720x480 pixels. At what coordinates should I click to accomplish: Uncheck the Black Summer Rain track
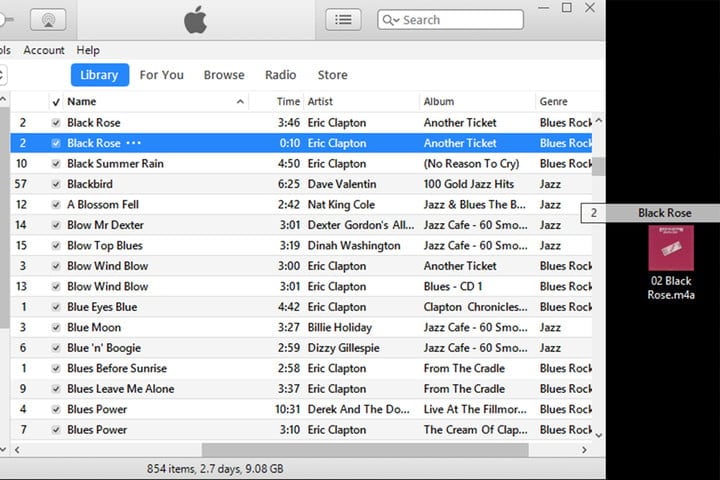coord(56,164)
